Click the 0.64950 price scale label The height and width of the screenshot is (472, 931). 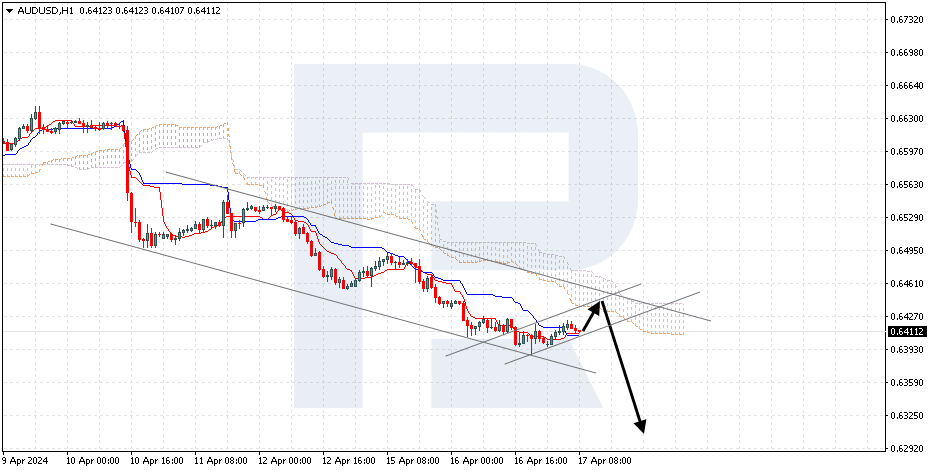tap(905, 251)
